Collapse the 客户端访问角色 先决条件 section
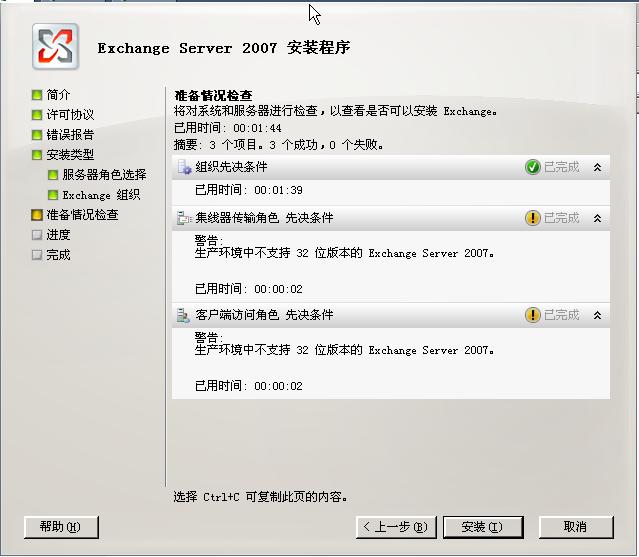 (597, 315)
